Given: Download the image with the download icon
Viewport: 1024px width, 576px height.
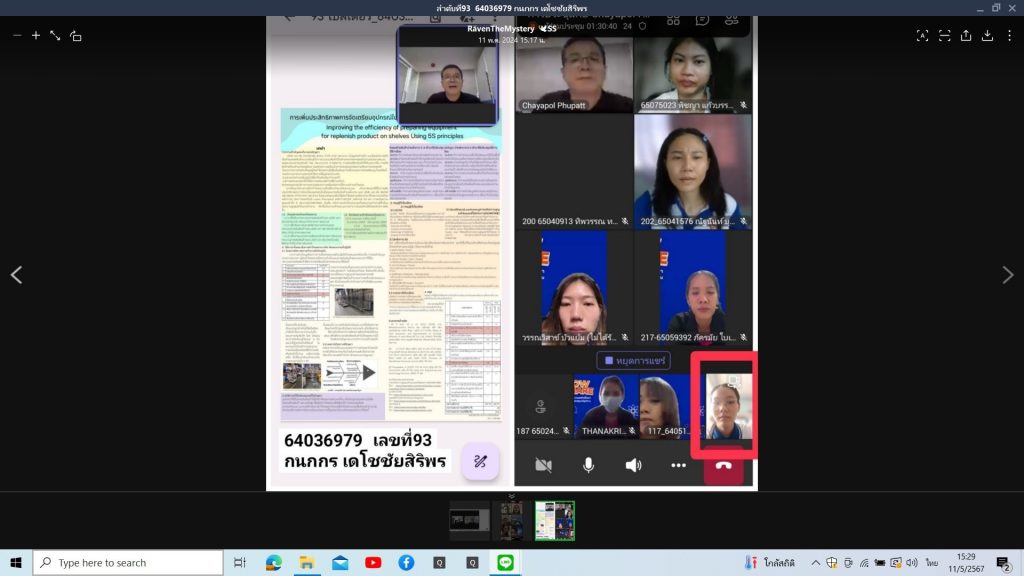Looking at the screenshot, I should click(987, 36).
